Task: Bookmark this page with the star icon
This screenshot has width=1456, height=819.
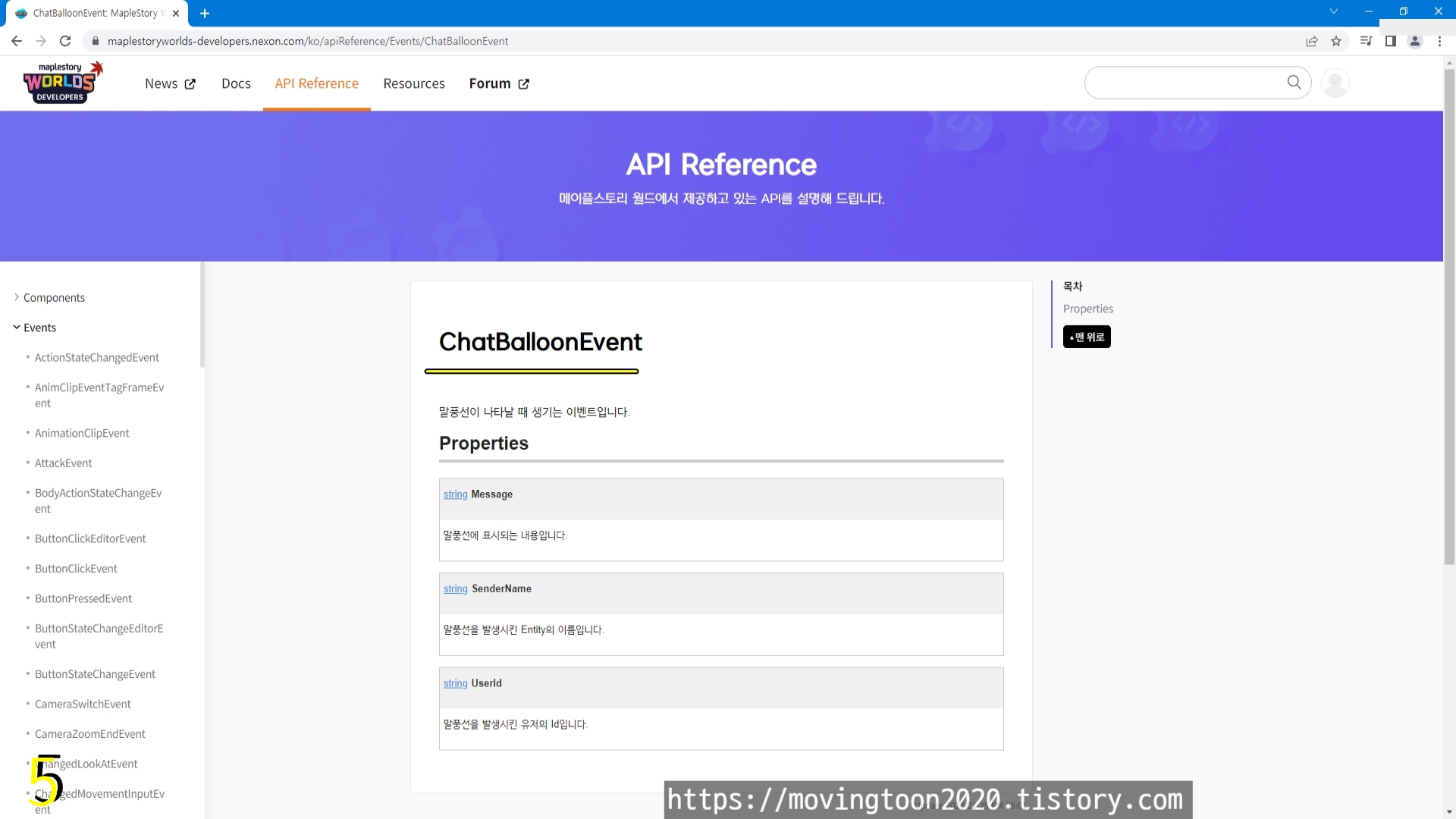Action: pos(1336,41)
